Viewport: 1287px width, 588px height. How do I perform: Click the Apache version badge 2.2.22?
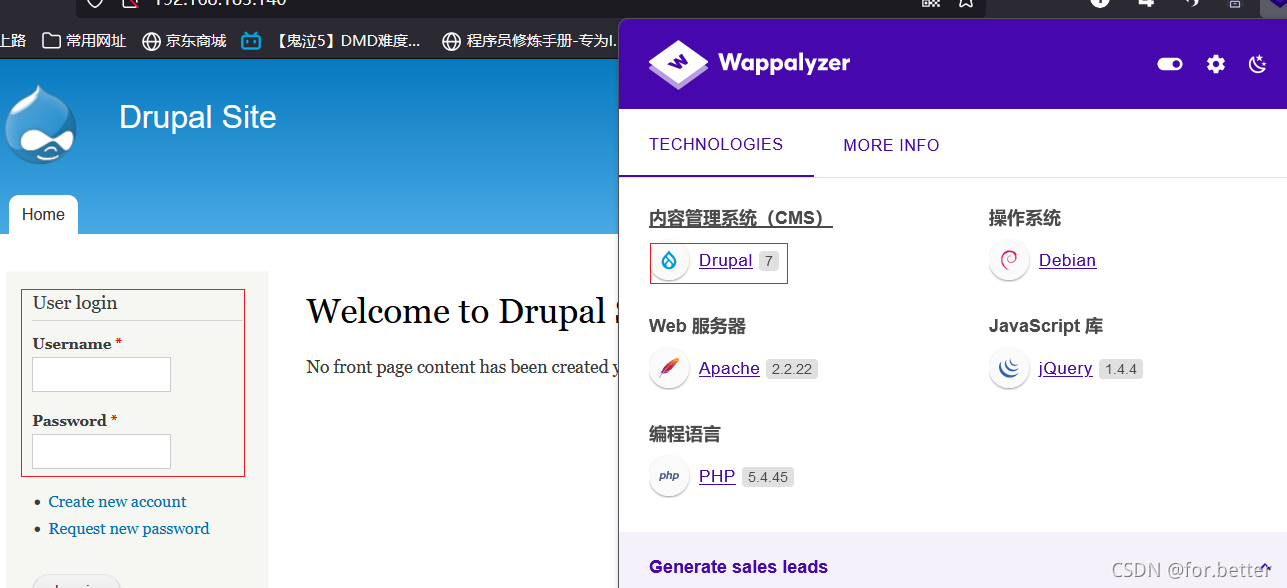click(792, 369)
